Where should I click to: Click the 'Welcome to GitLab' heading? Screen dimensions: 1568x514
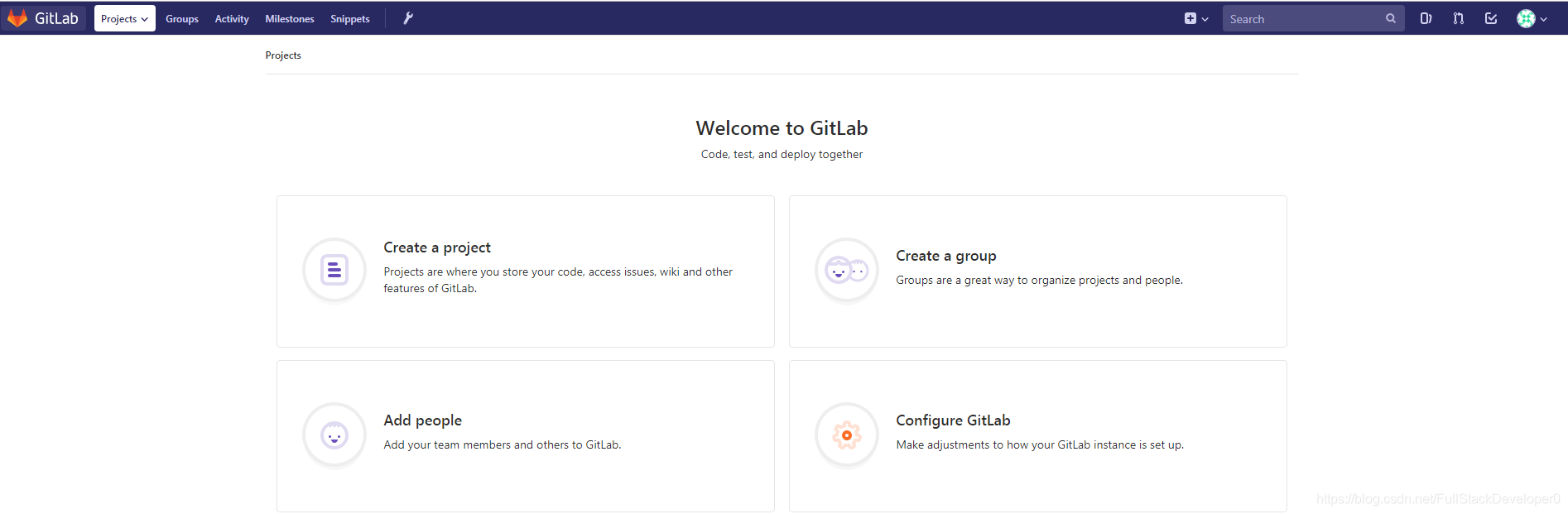click(x=782, y=128)
